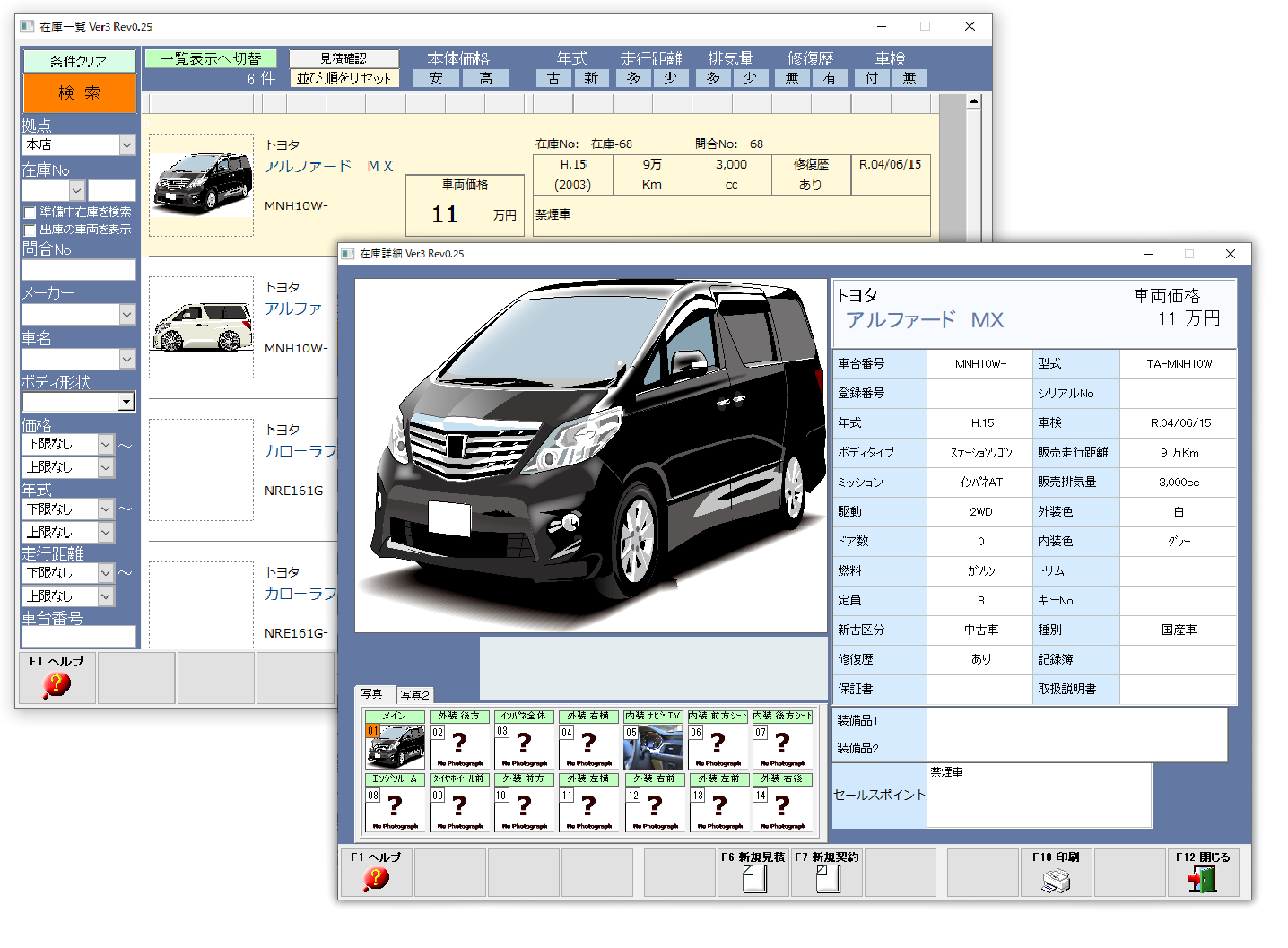Sort 修復歴 by 無
1288x948 pixels.
pos(792,79)
